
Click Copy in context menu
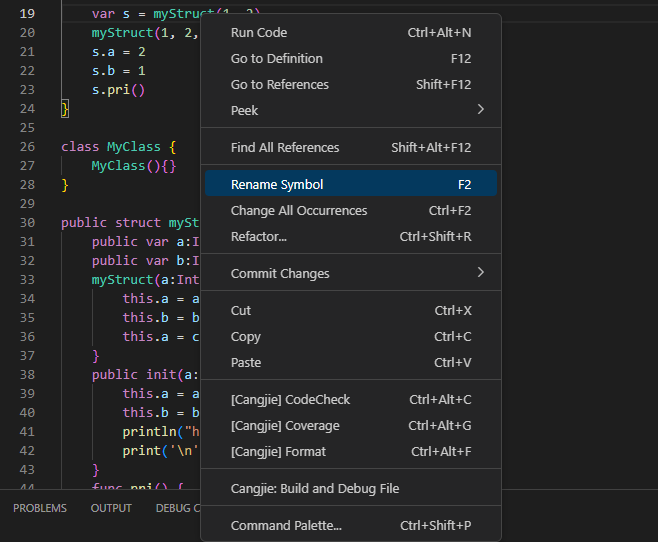(245, 336)
